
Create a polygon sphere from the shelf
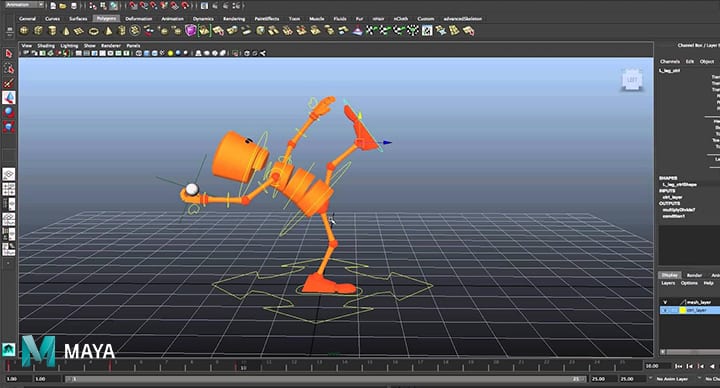[x=24, y=31]
